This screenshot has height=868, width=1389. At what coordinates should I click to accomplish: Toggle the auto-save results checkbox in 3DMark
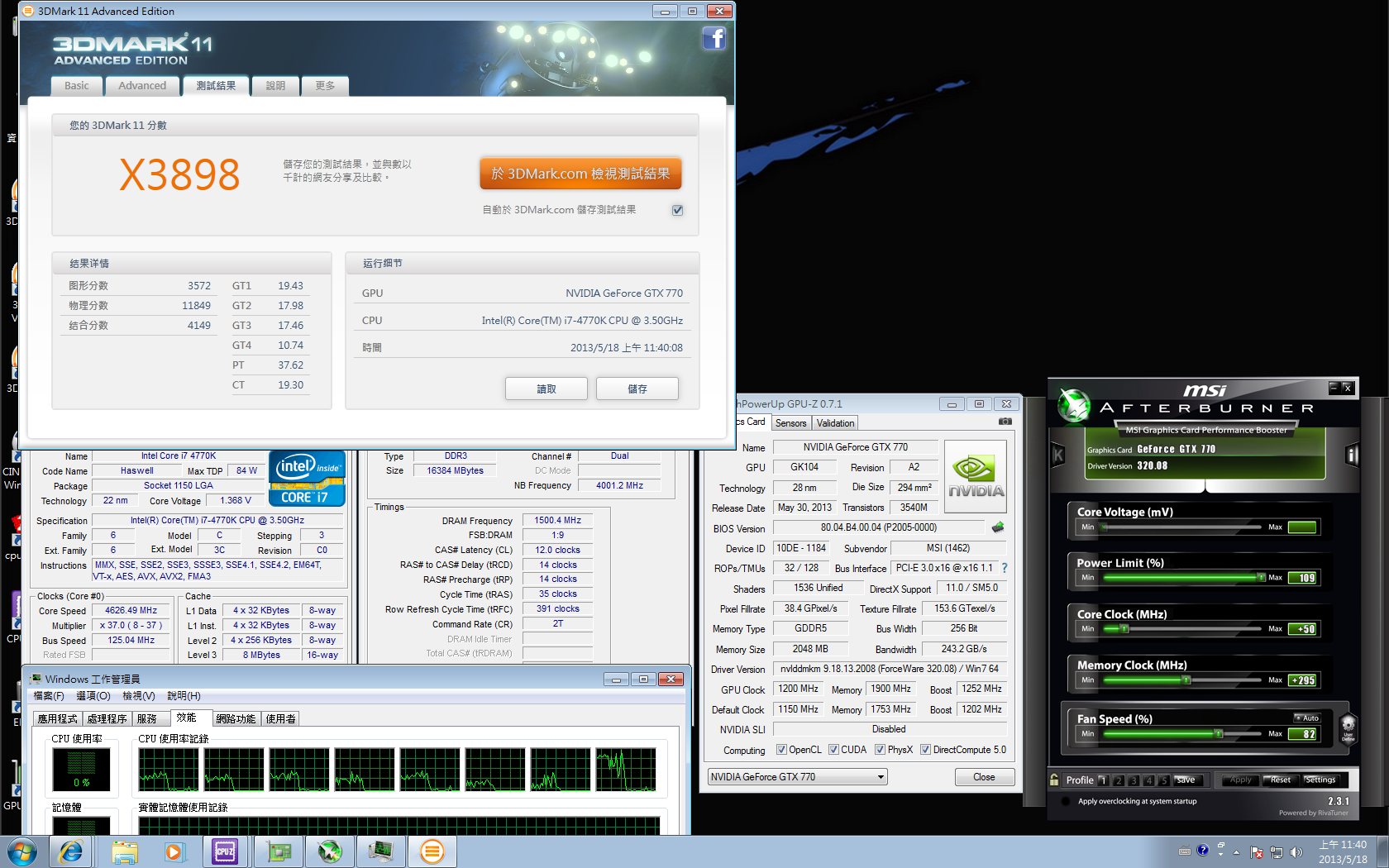coord(677,210)
